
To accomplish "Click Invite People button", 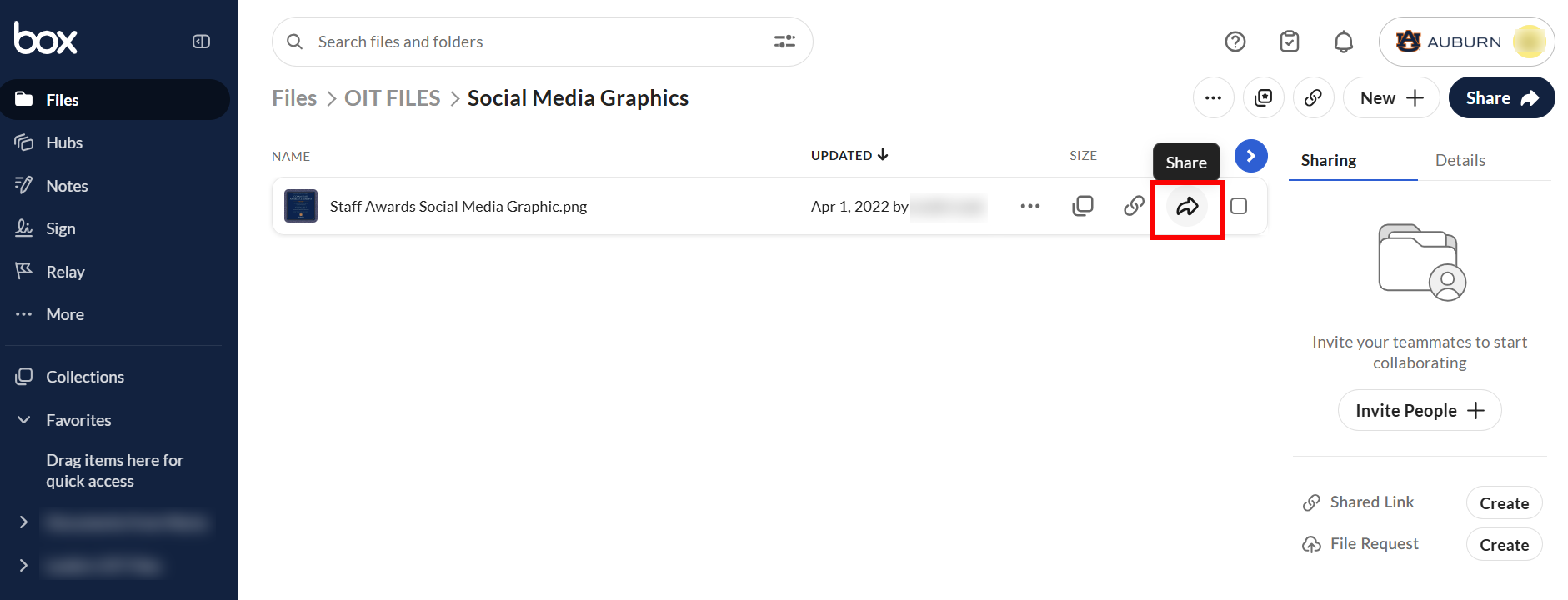I will point(1420,411).
